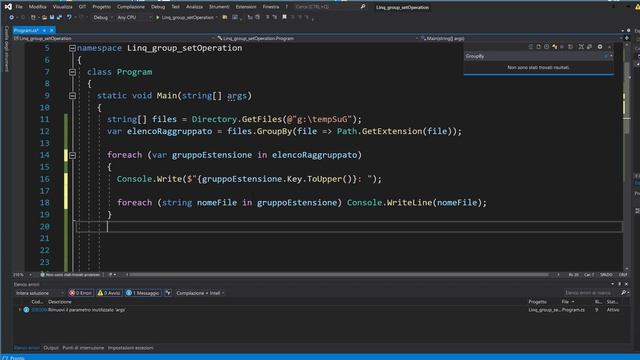The width and height of the screenshot is (640, 360).
Task: Click the Linq_group_setOperation start button label
Action: (187, 17)
